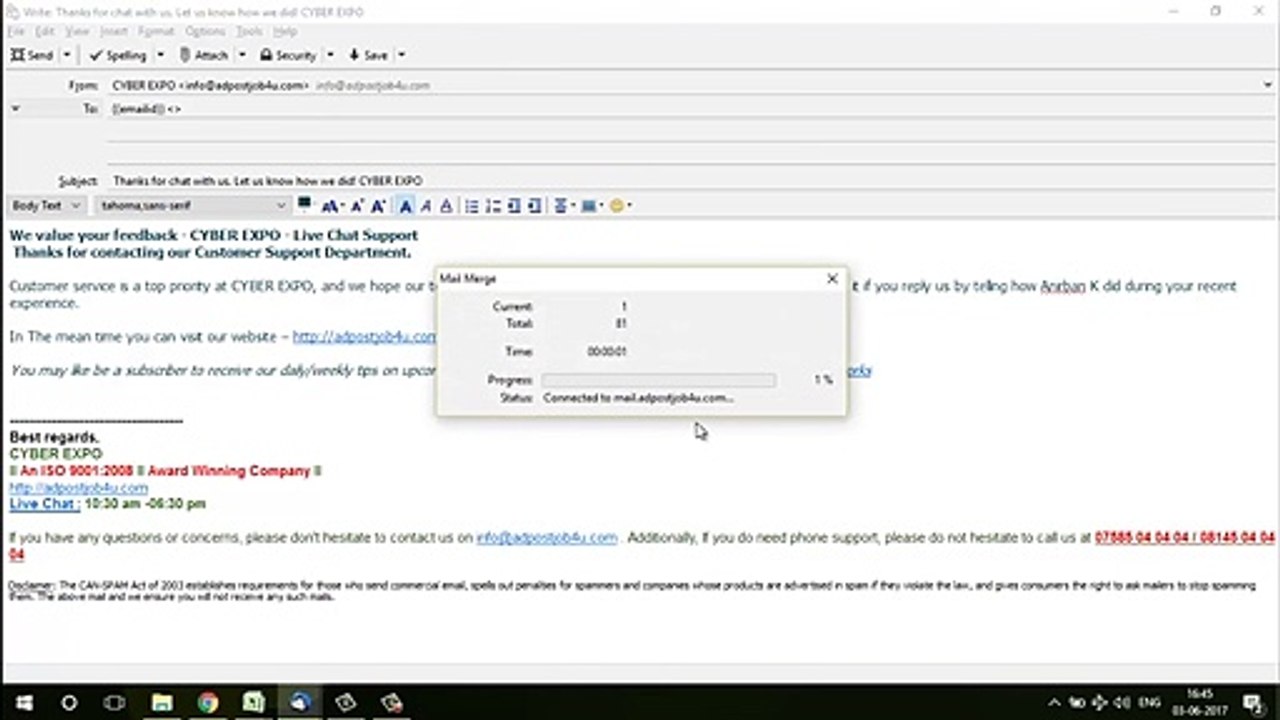Show hidden system tray icons

click(x=1054, y=703)
